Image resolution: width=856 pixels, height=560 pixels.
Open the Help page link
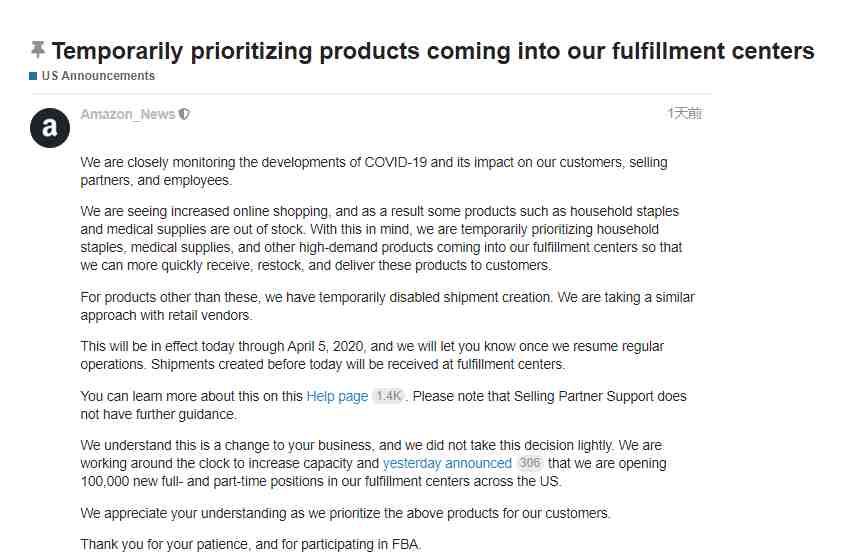pos(337,396)
